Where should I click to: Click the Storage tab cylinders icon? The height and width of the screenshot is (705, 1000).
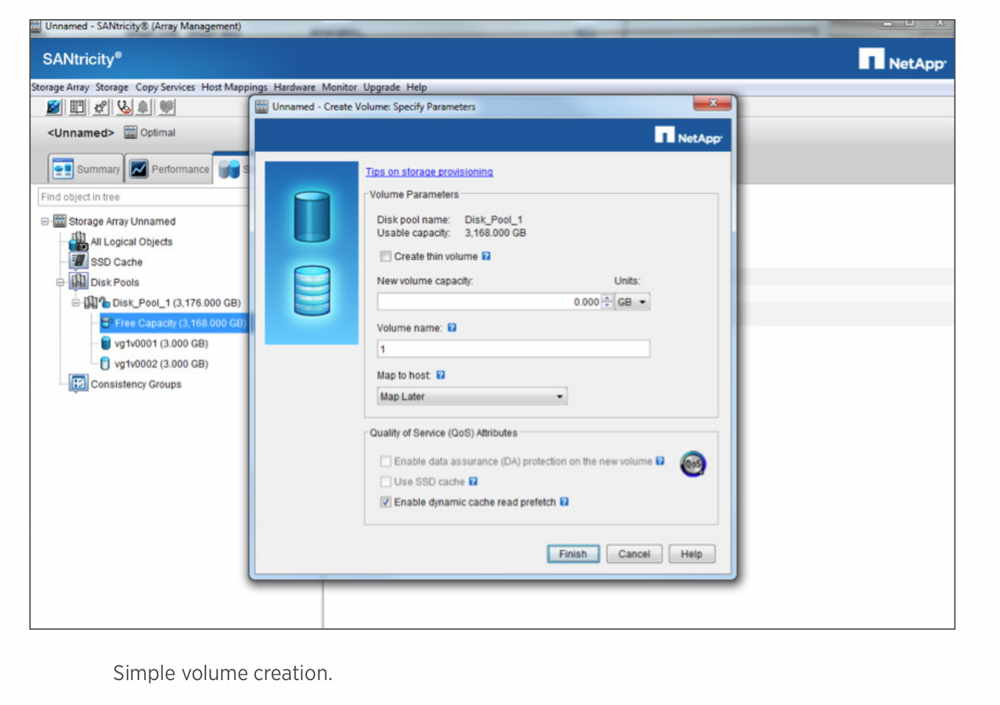(230, 169)
